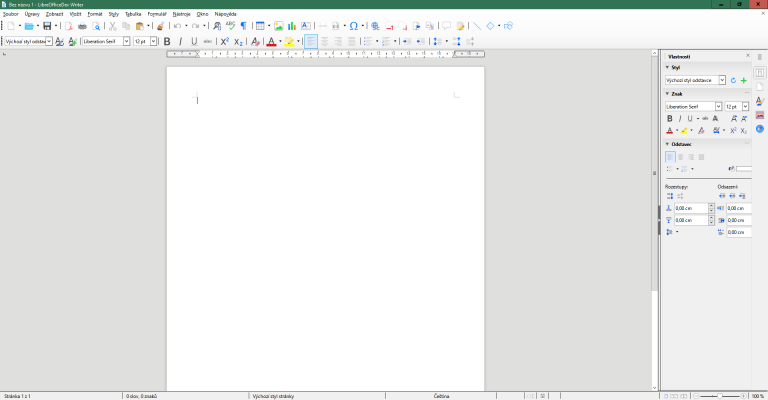Toggle Bold in formatting toolbar
The height and width of the screenshot is (400, 768).
pyautogui.click(x=167, y=42)
